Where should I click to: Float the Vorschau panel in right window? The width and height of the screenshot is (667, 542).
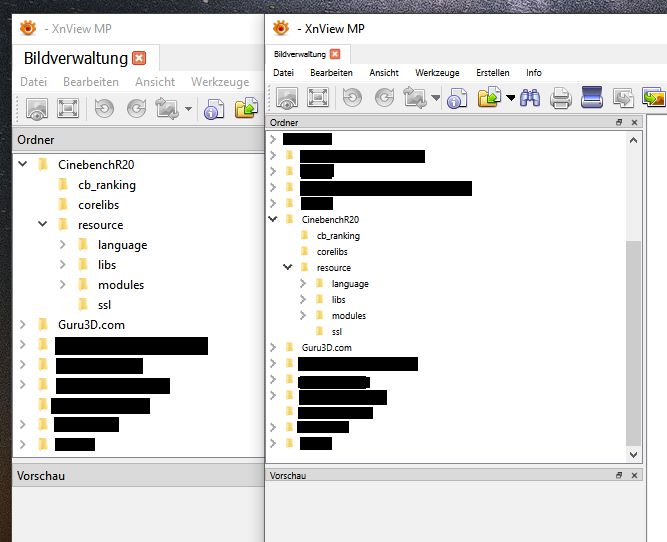(619, 475)
